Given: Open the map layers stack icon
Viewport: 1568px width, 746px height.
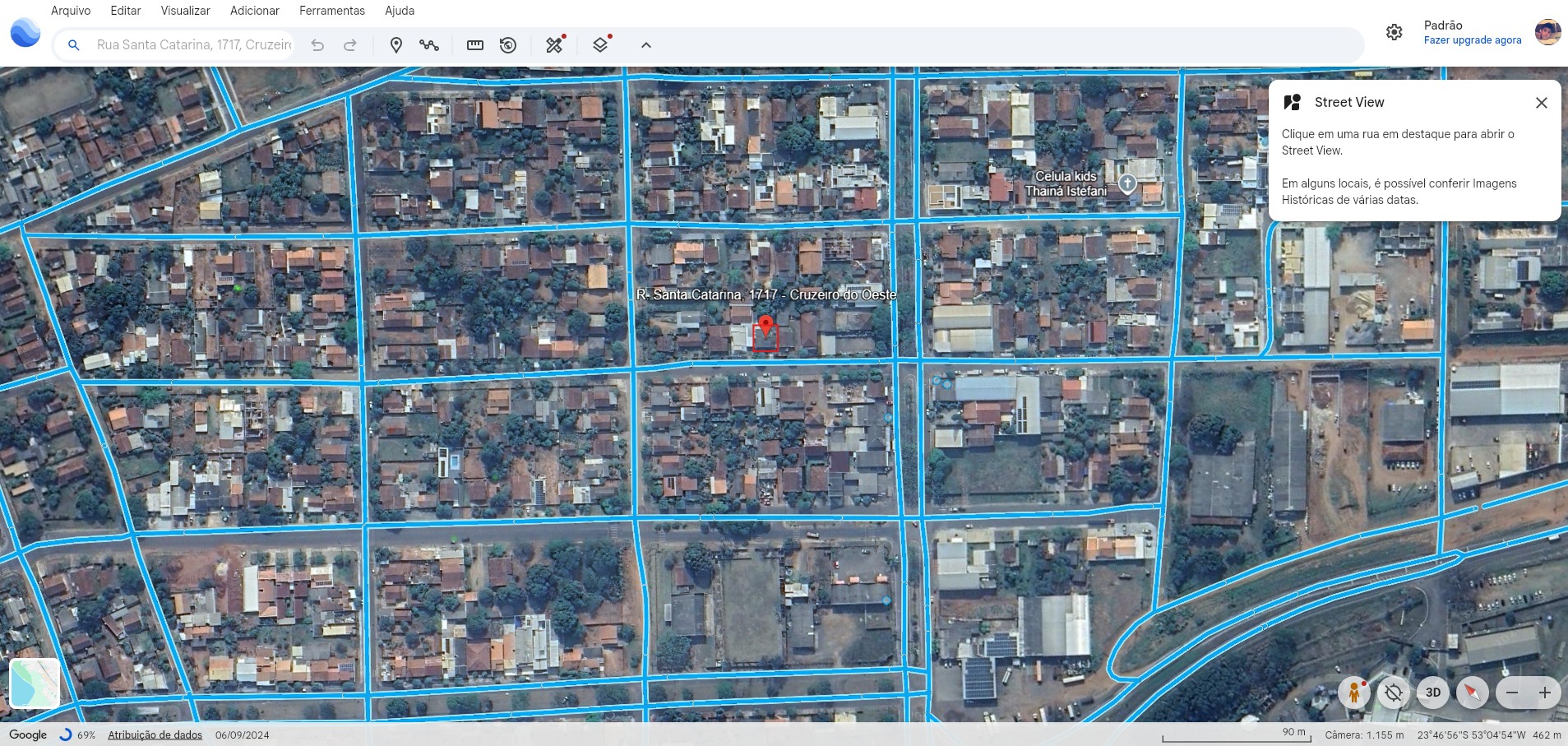Looking at the screenshot, I should tap(600, 45).
